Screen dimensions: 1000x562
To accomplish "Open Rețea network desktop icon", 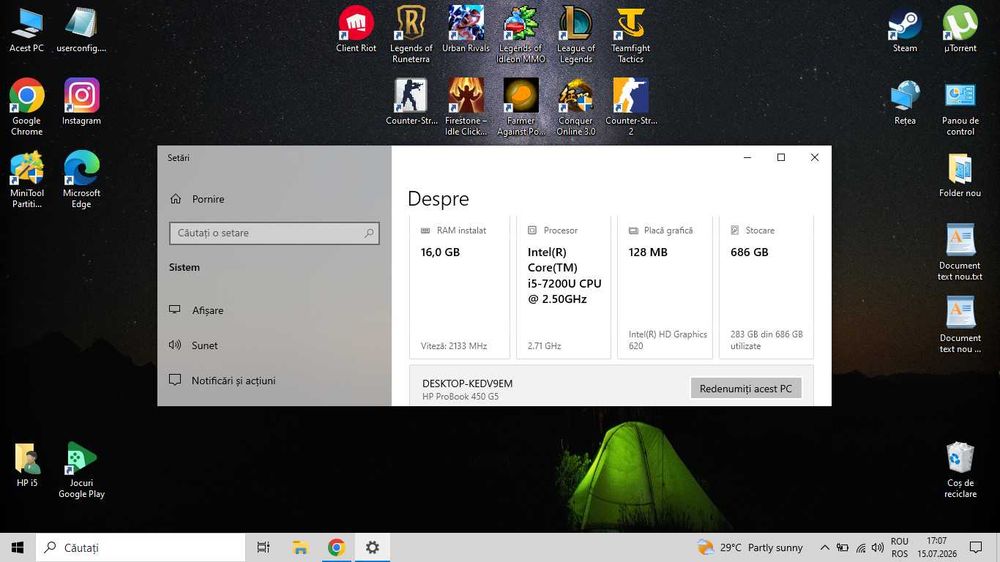I will (x=905, y=101).
